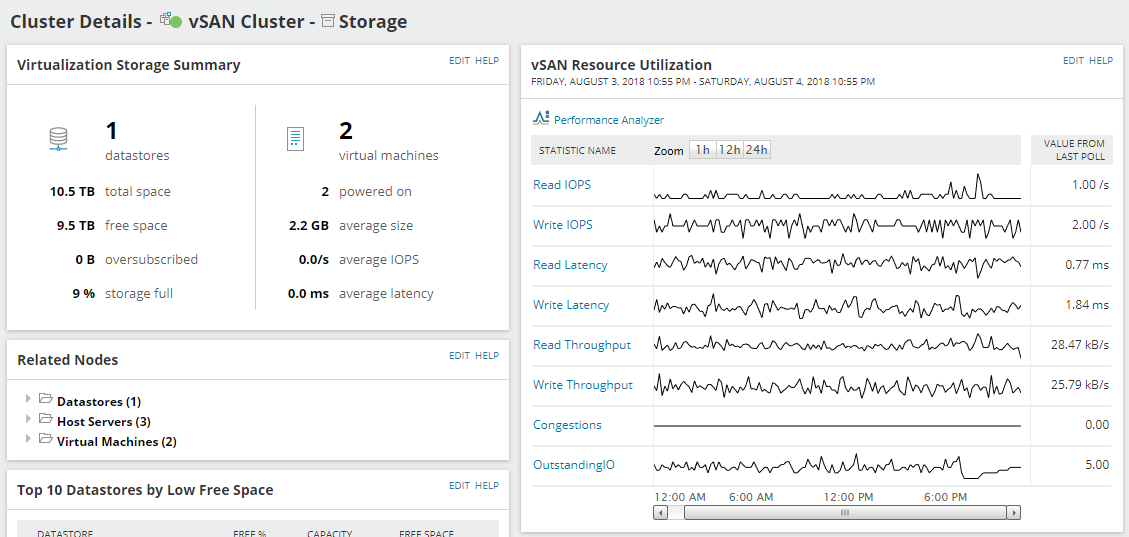Click the datastores database icon
1129x537 pixels.
tap(58, 139)
